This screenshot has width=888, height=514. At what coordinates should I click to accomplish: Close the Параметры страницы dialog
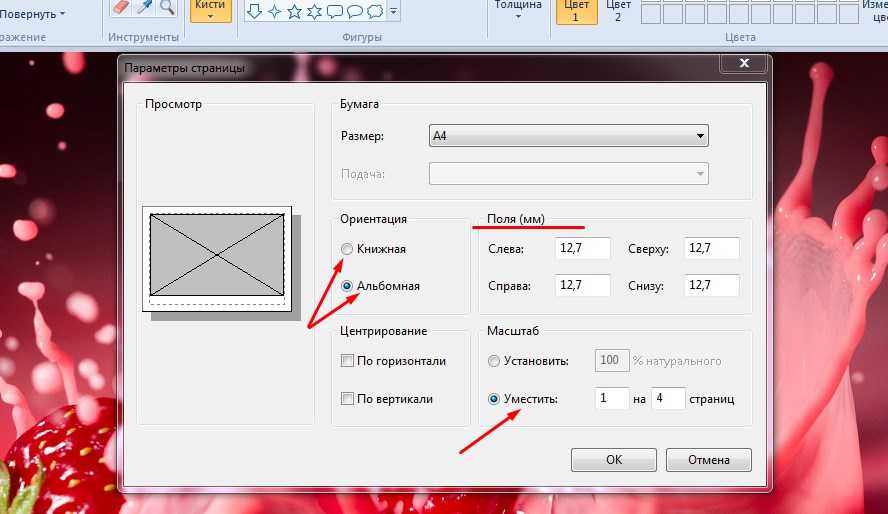tap(745, 63)
